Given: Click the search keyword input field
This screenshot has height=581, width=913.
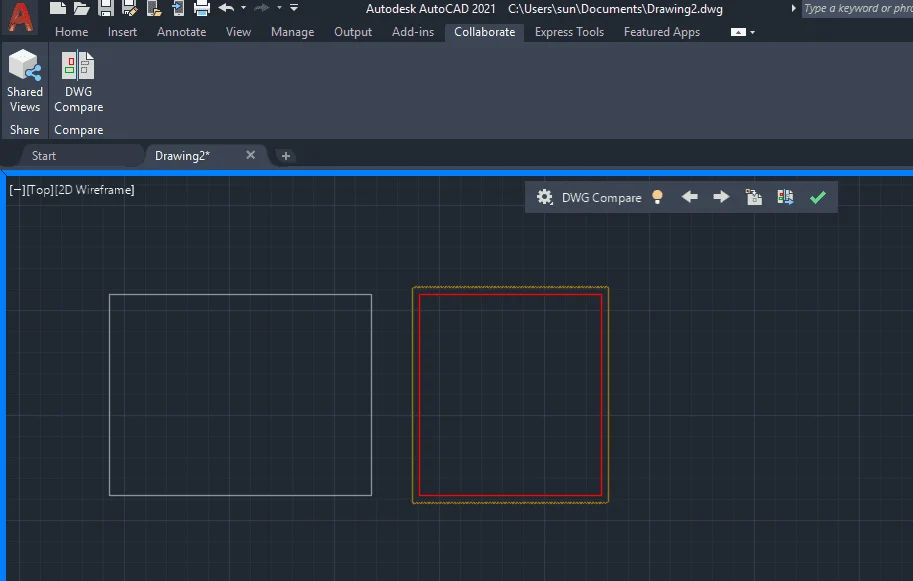Looking at the screenshot, I should pos(857,8).
